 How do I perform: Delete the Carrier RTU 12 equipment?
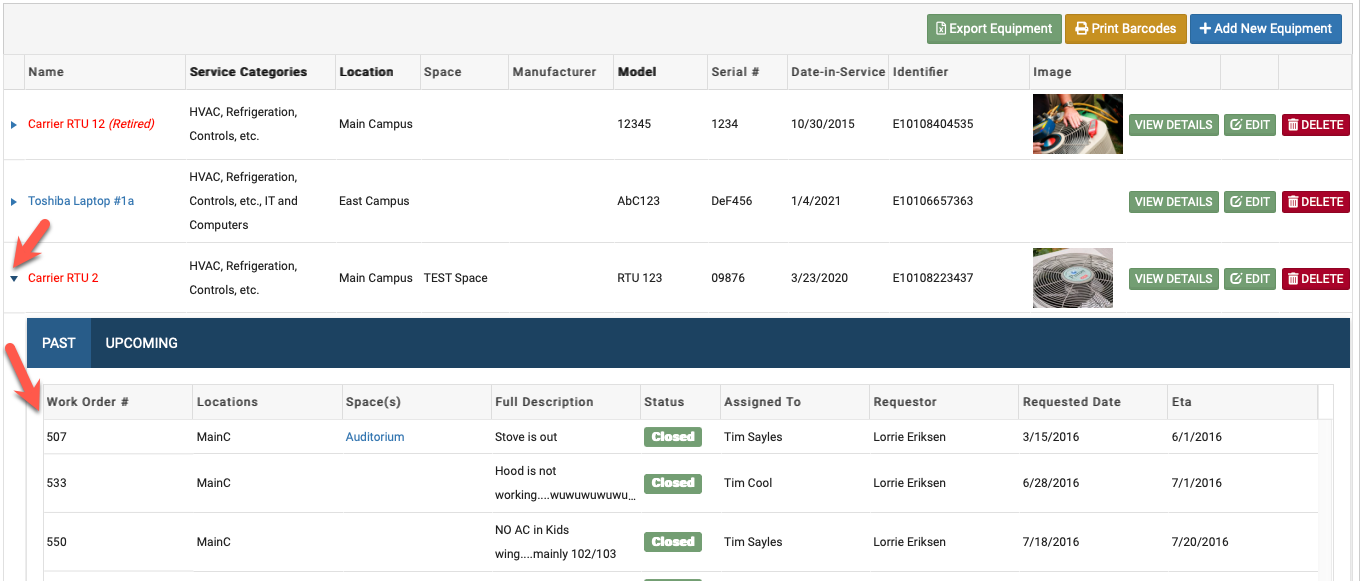pos(1315,125)
